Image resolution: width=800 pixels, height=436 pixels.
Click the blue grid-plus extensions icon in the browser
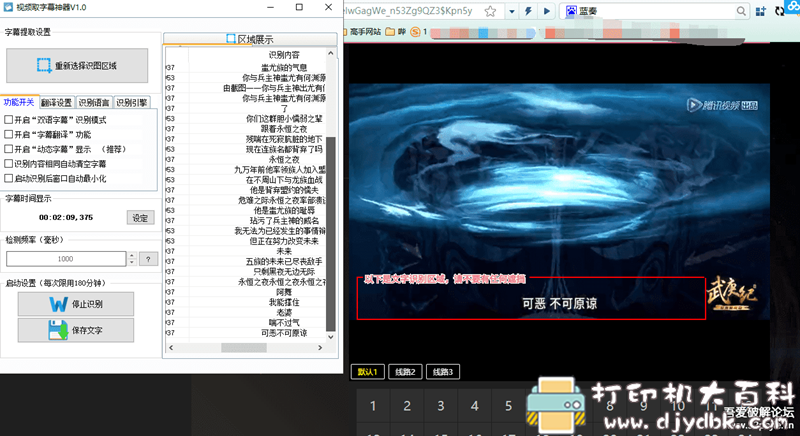pos(761,11)
